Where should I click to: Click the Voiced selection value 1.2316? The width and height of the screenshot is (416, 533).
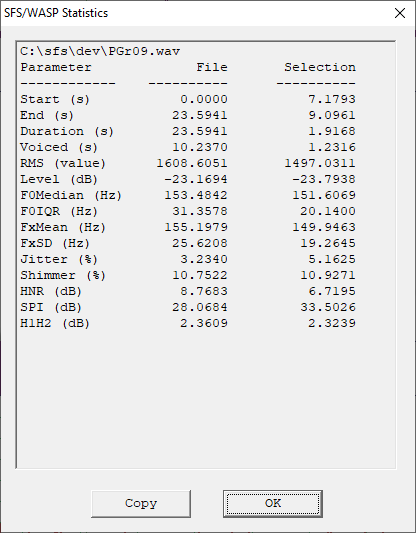tap(332, 147)
